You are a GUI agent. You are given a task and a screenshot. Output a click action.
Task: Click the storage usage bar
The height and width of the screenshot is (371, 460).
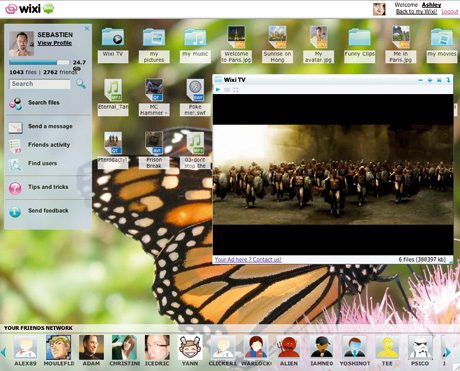[x=39, y=62]
